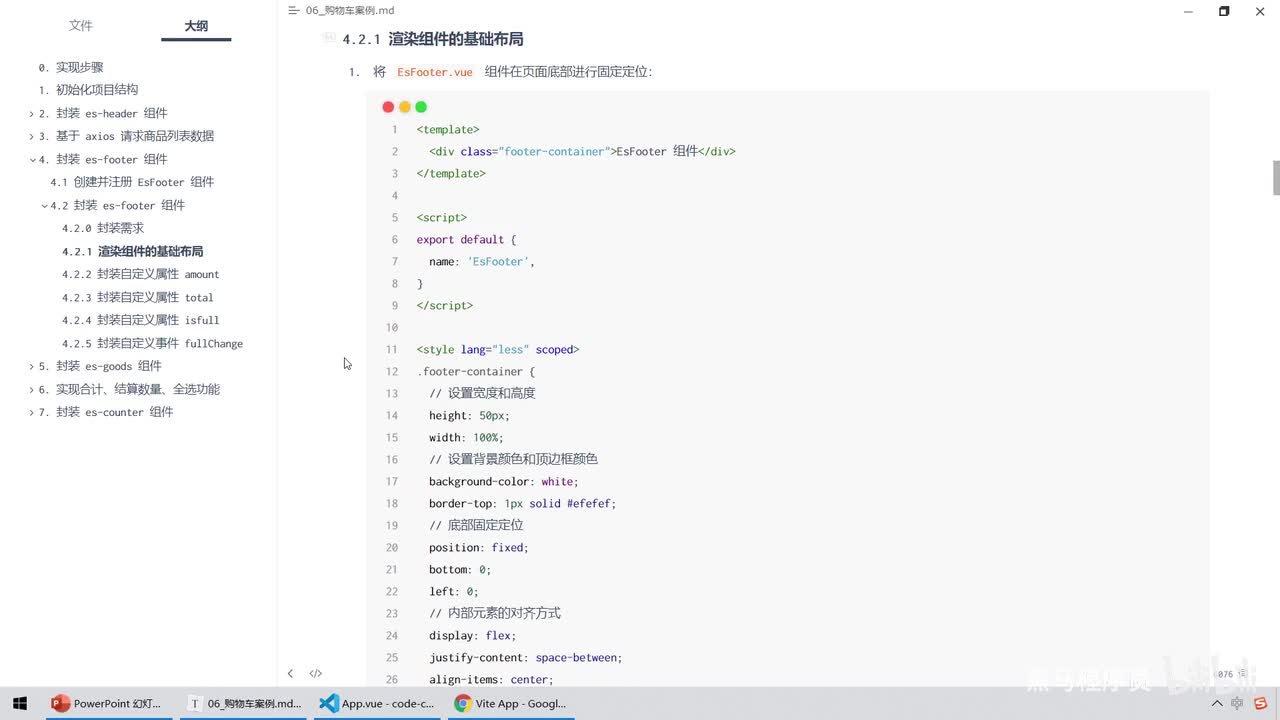Viewport: 1280px width, 720px height.
Task: Collapse the 4. 封装 es-footer 组件 node
Action: tap(31, 160)
